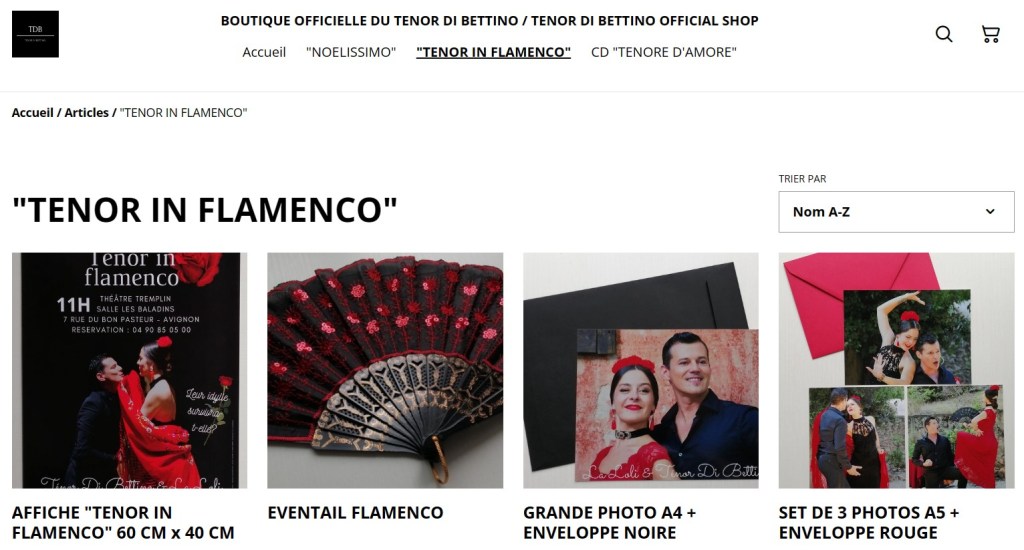This screenshot has width=1024, height=550.
Task: Click SET DE 3 PHOTOS A5 title
Action: click(869, 523)
